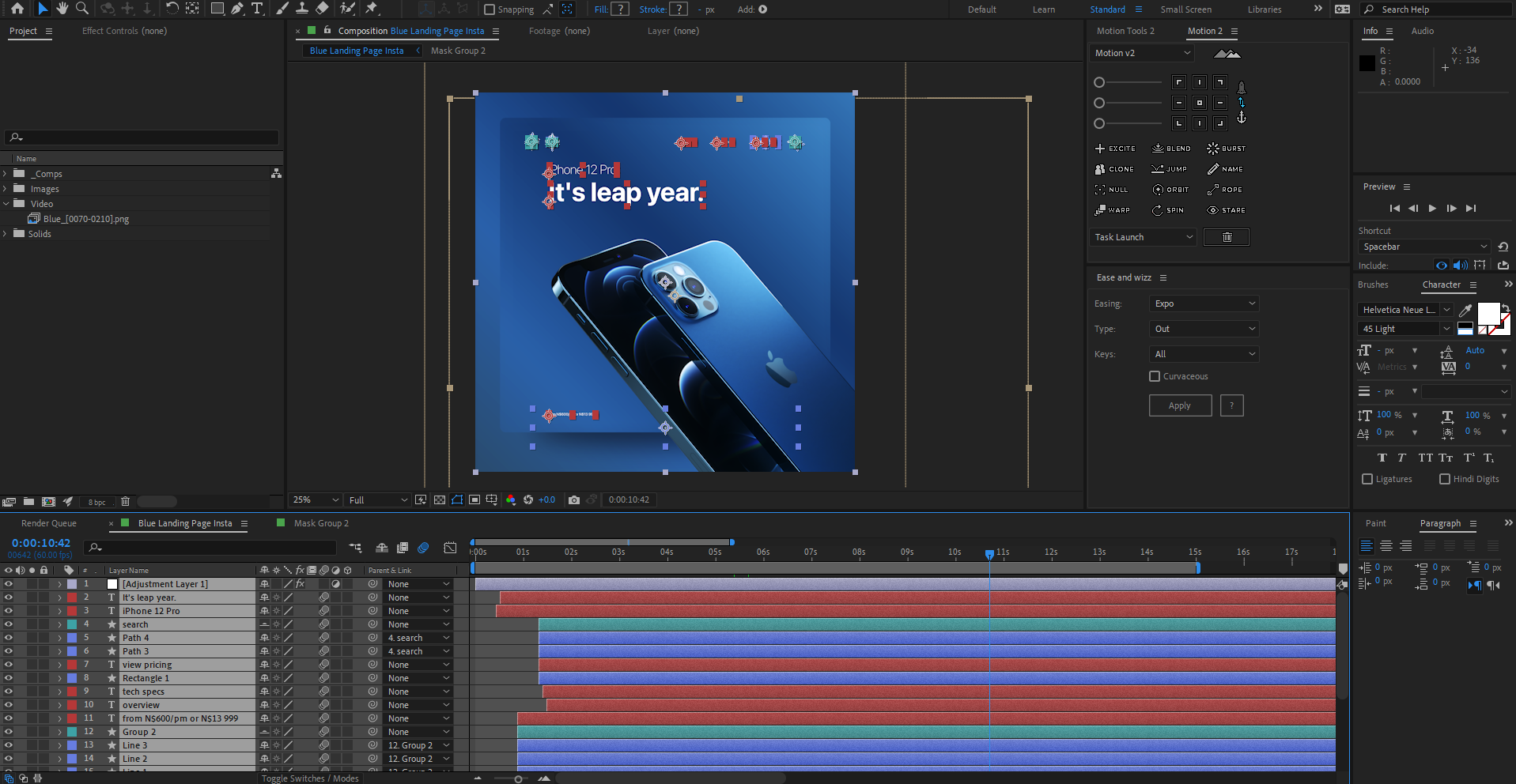
Task: Check the Curvaceous option
Action: 1155,376
